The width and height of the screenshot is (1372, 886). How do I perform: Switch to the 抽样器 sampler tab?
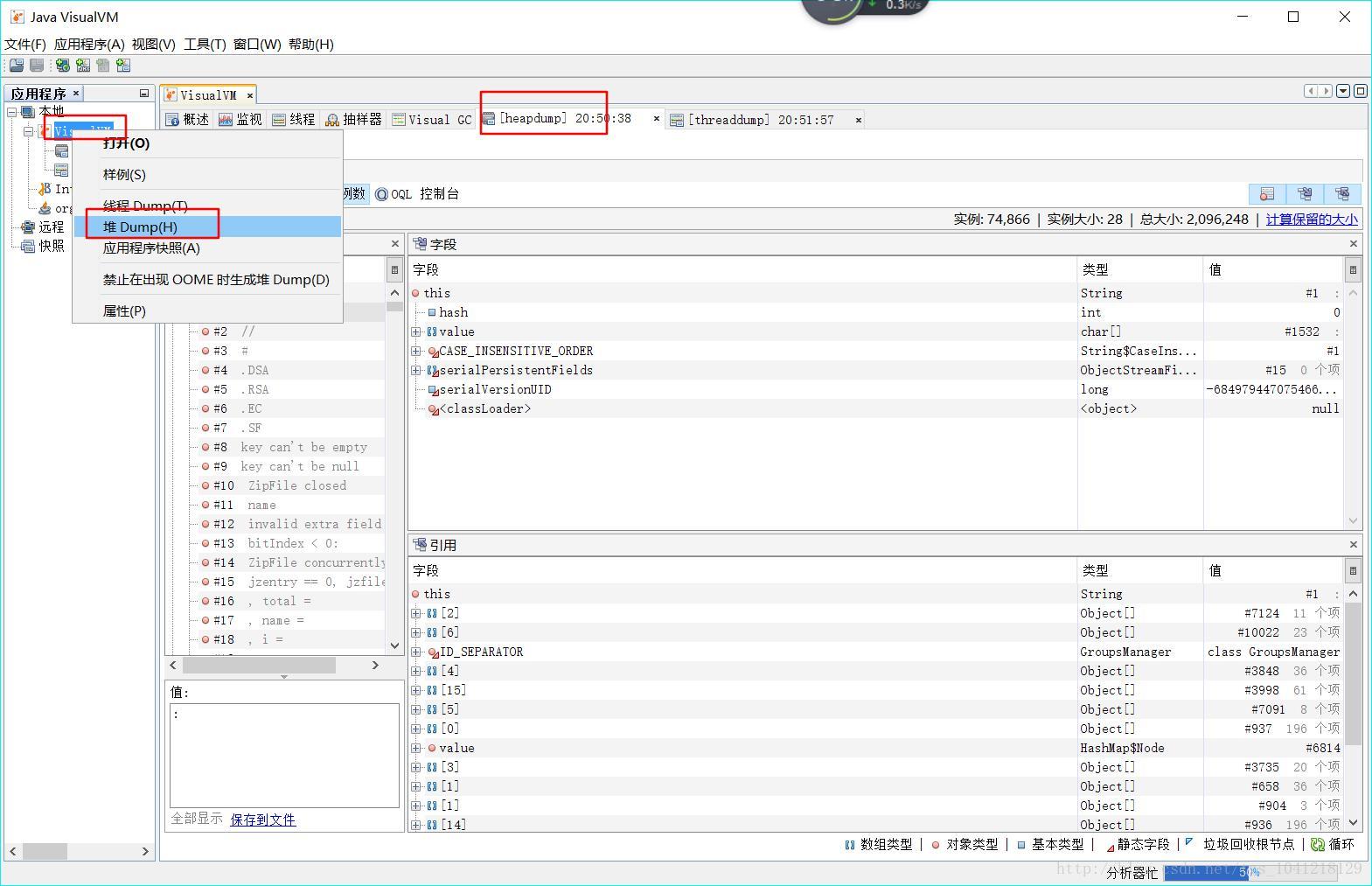[x=354, y=119]
